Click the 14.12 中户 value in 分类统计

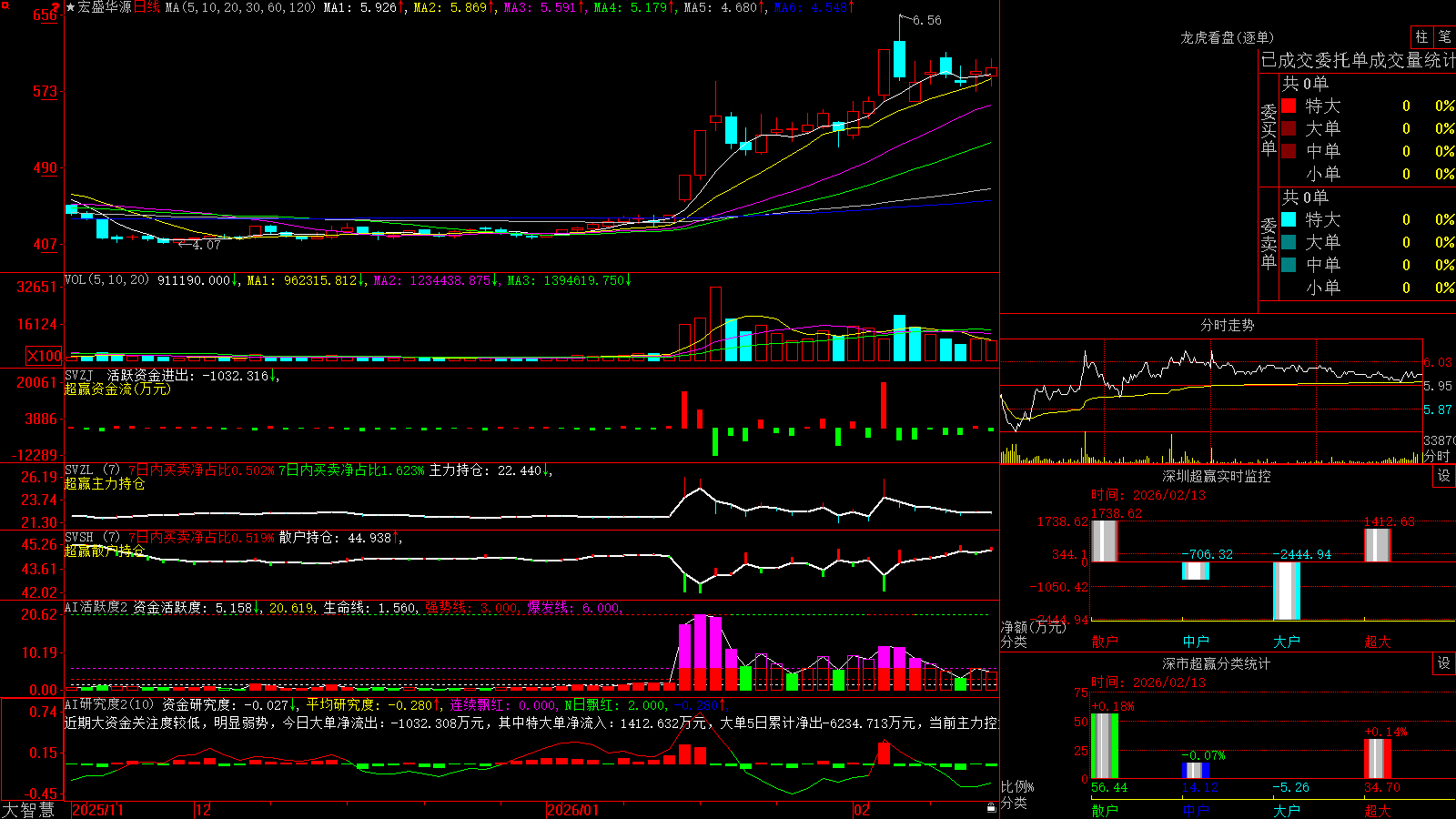tap(1200, 787)
